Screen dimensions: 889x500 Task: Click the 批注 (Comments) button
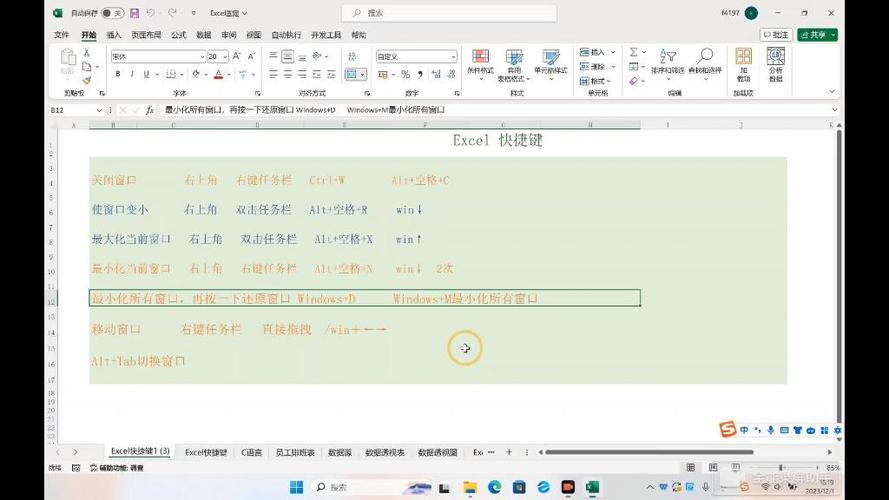click(x=776, y=35)
